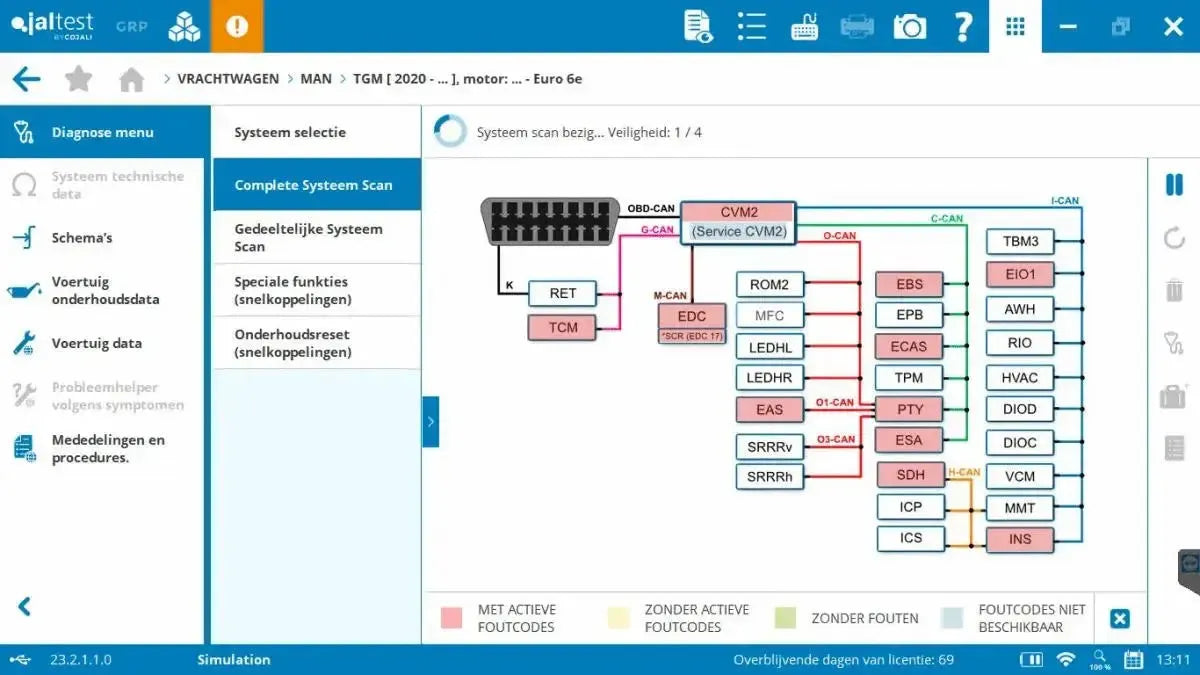Navigate home via the house icon
The image size is (1200, 675).
coord(131,78)
